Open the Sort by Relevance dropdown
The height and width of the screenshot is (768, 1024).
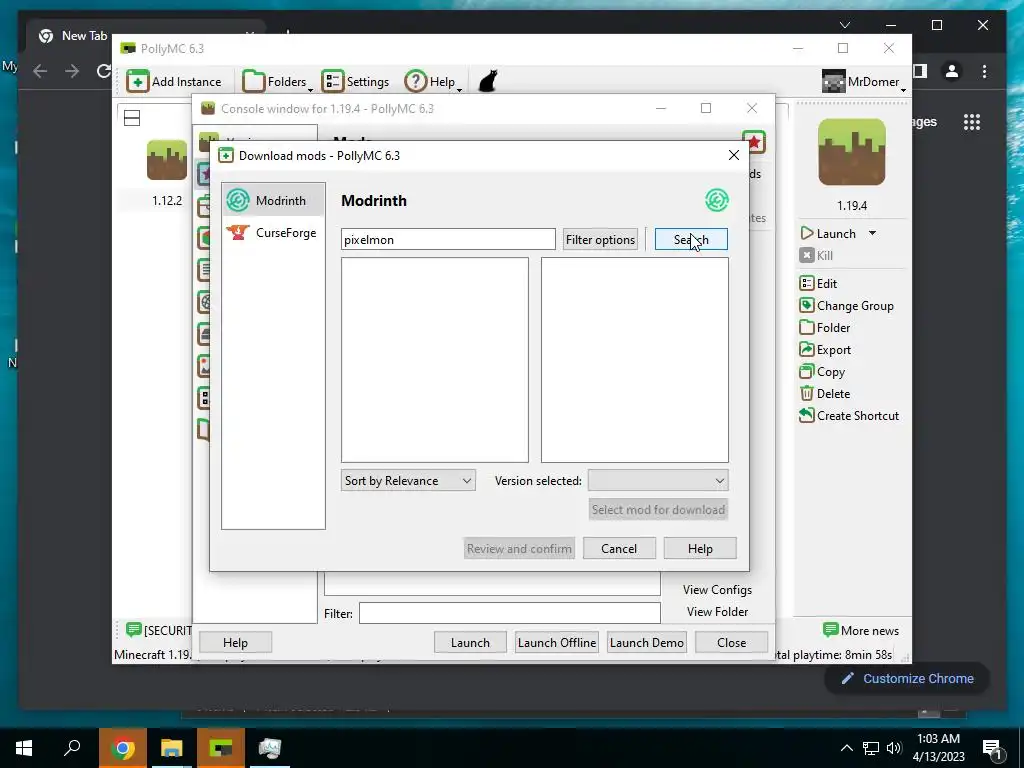click(408, 481)
